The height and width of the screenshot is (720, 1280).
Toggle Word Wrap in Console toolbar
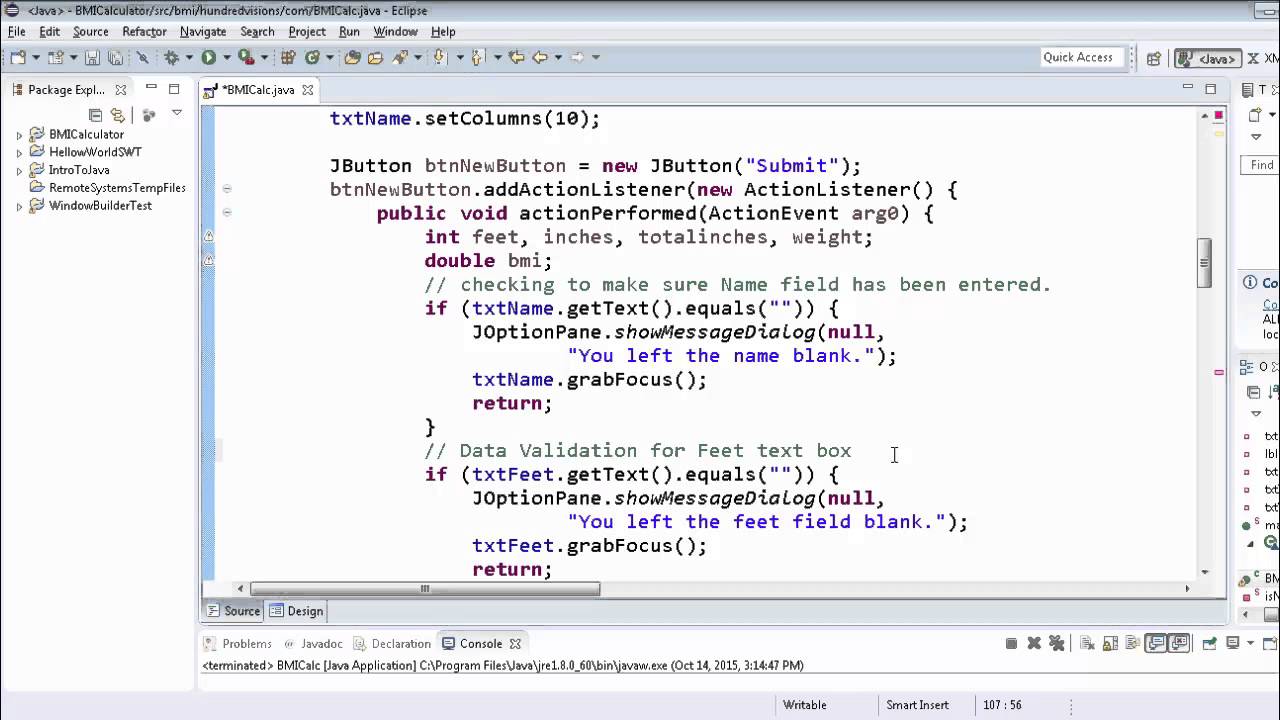click(x=1132, y=643)
